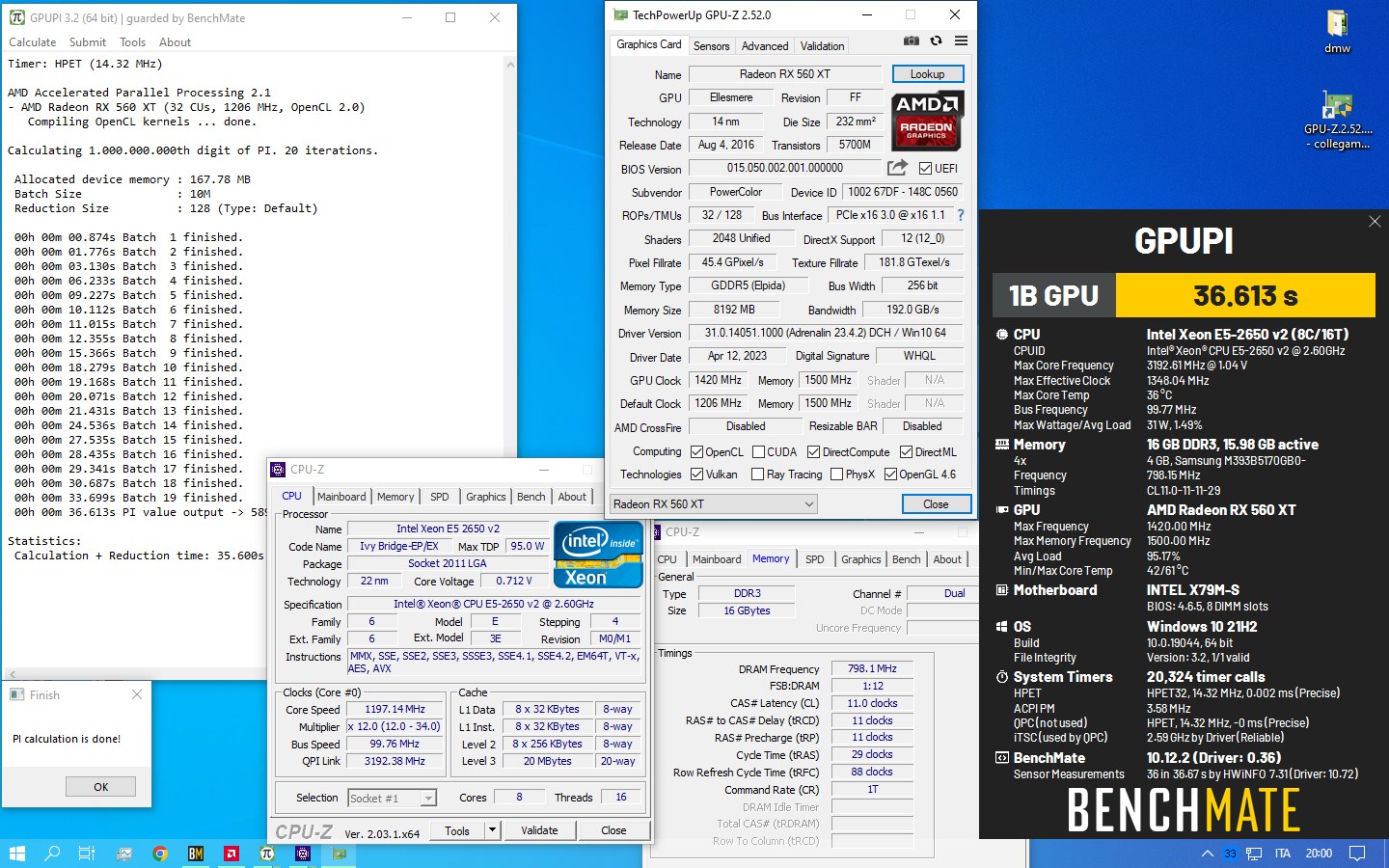Open the AMD software taskbar icon
The height and width of the screenshot is (868, 1389).
pyautogui.click(x=231, y=854)
